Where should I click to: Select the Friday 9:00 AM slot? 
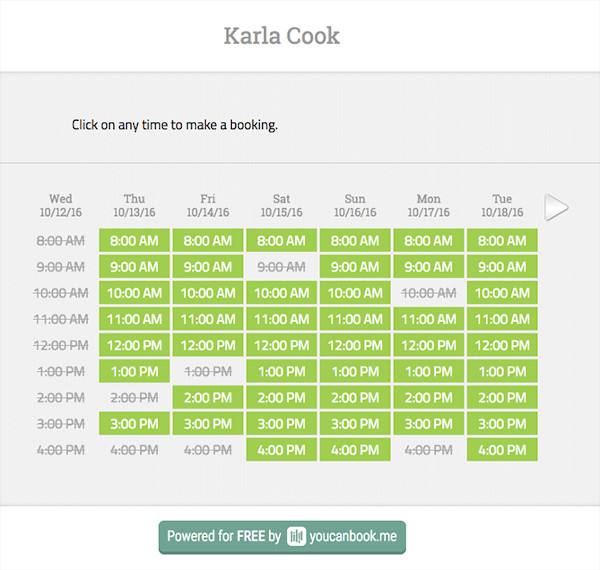208,267
